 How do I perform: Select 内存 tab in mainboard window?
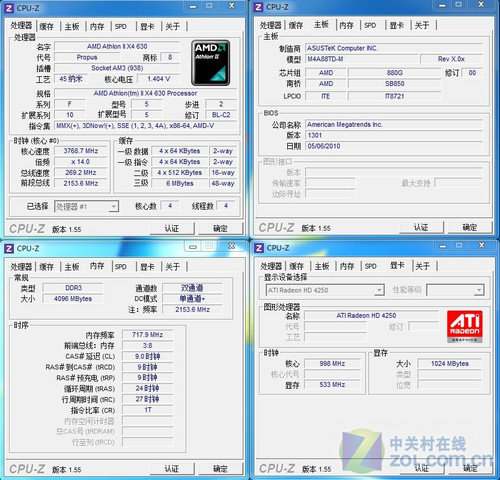(346, 25)
